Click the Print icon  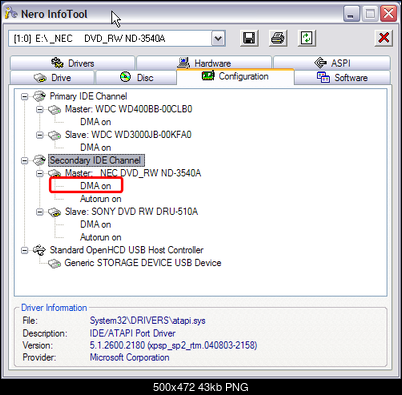[x=278, y=38]
